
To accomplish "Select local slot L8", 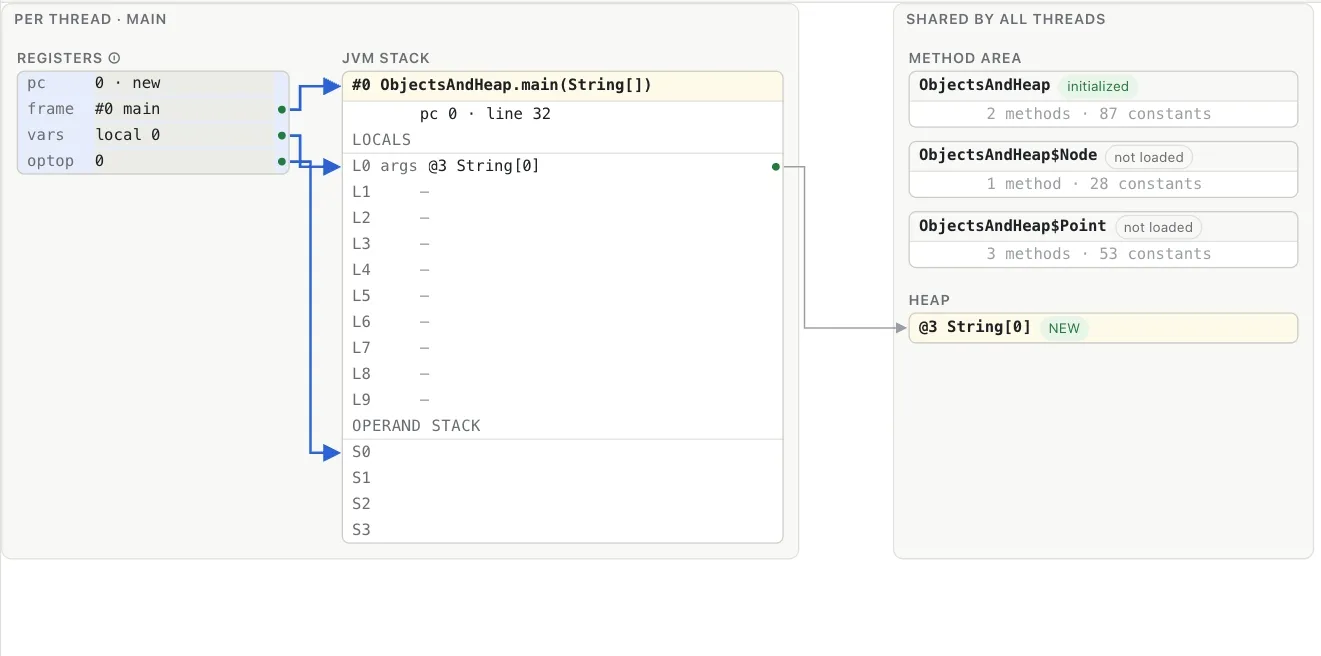I will click(562, 374).
